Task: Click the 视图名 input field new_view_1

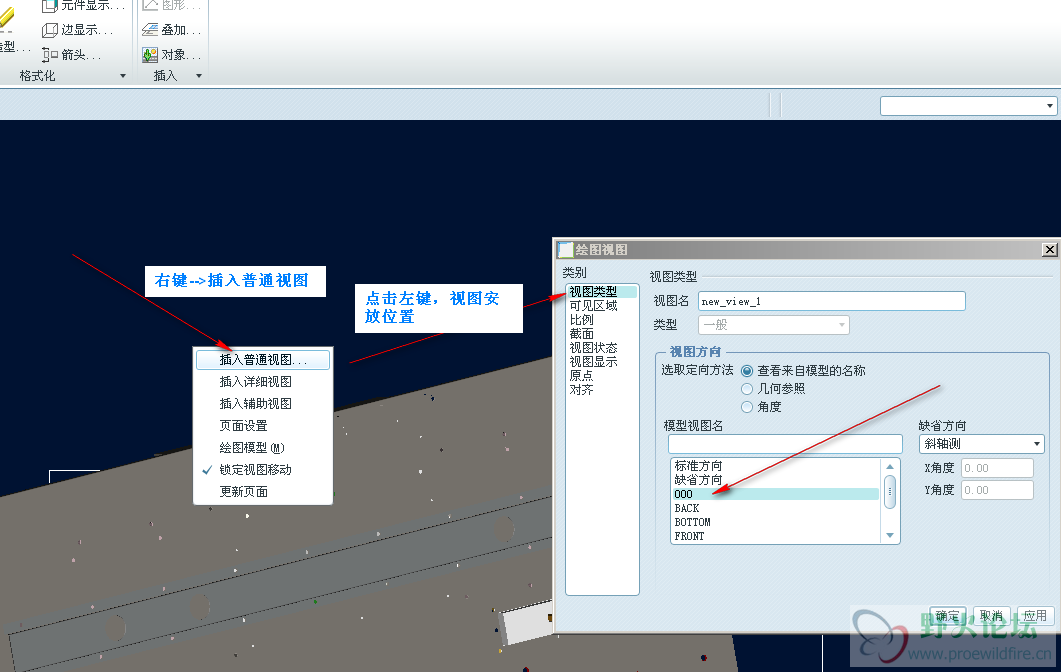Action: 832,301
